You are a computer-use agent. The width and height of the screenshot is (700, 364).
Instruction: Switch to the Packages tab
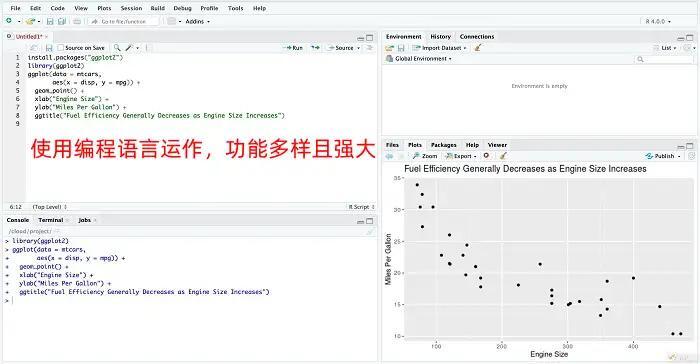[443, 145]
